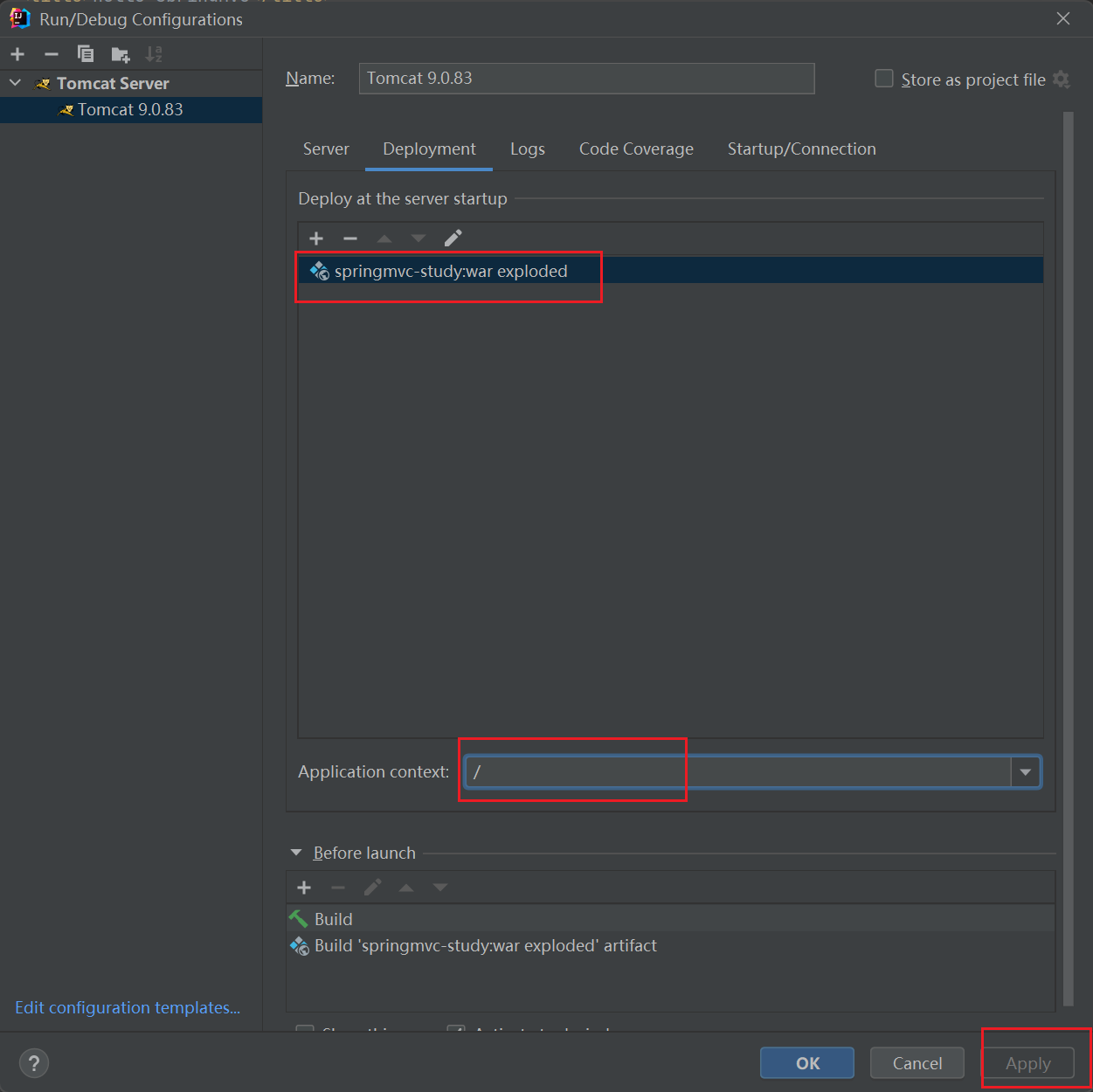Click the remove configuration minus icon
The image size is (1093, 1092).
click(x=52, y=54)
